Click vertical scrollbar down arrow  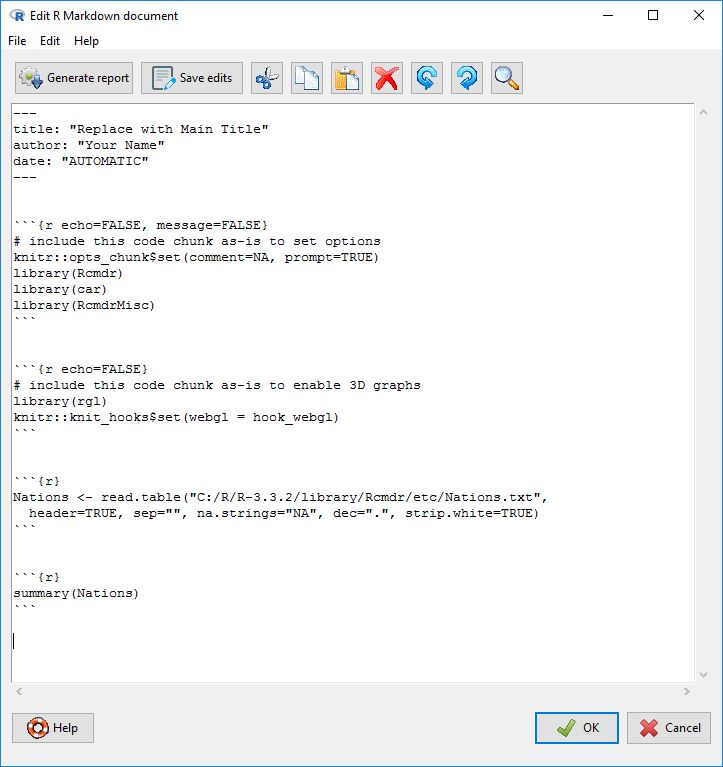point(703,675)
